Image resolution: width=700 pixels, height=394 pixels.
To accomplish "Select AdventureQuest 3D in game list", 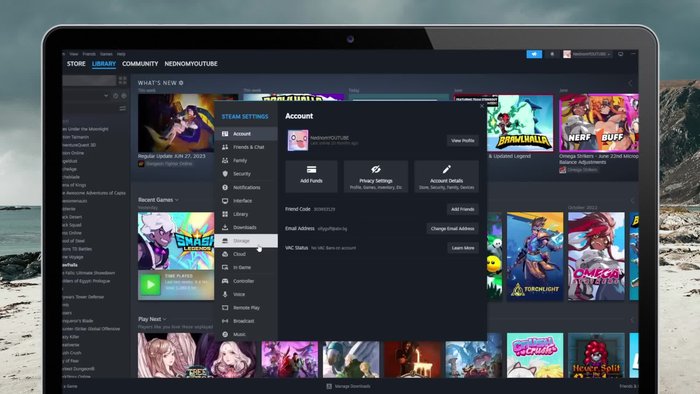I will pos(79,145).
